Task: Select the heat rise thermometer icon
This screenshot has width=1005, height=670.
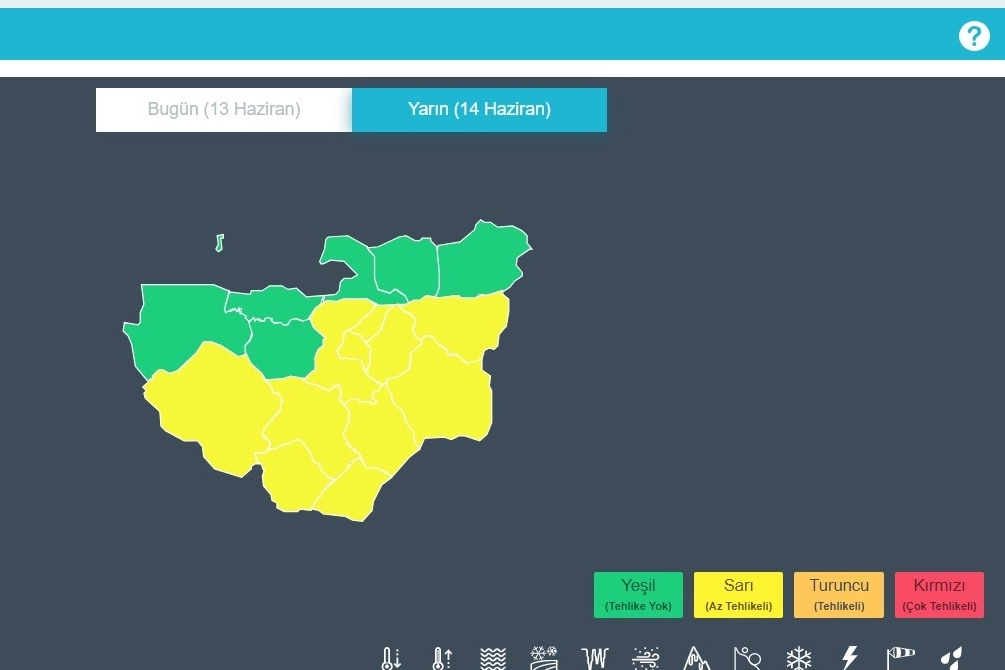Action: click(441, 658)
